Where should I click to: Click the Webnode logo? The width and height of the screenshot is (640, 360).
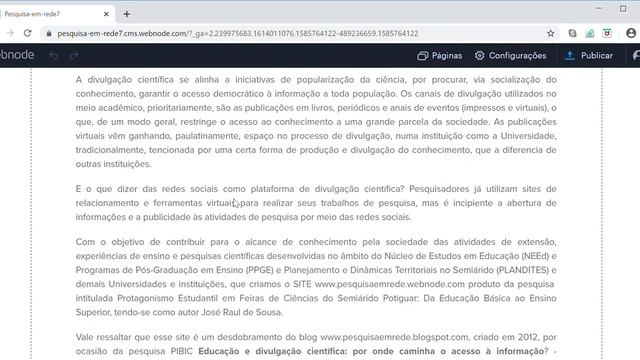tap(17, 55)
